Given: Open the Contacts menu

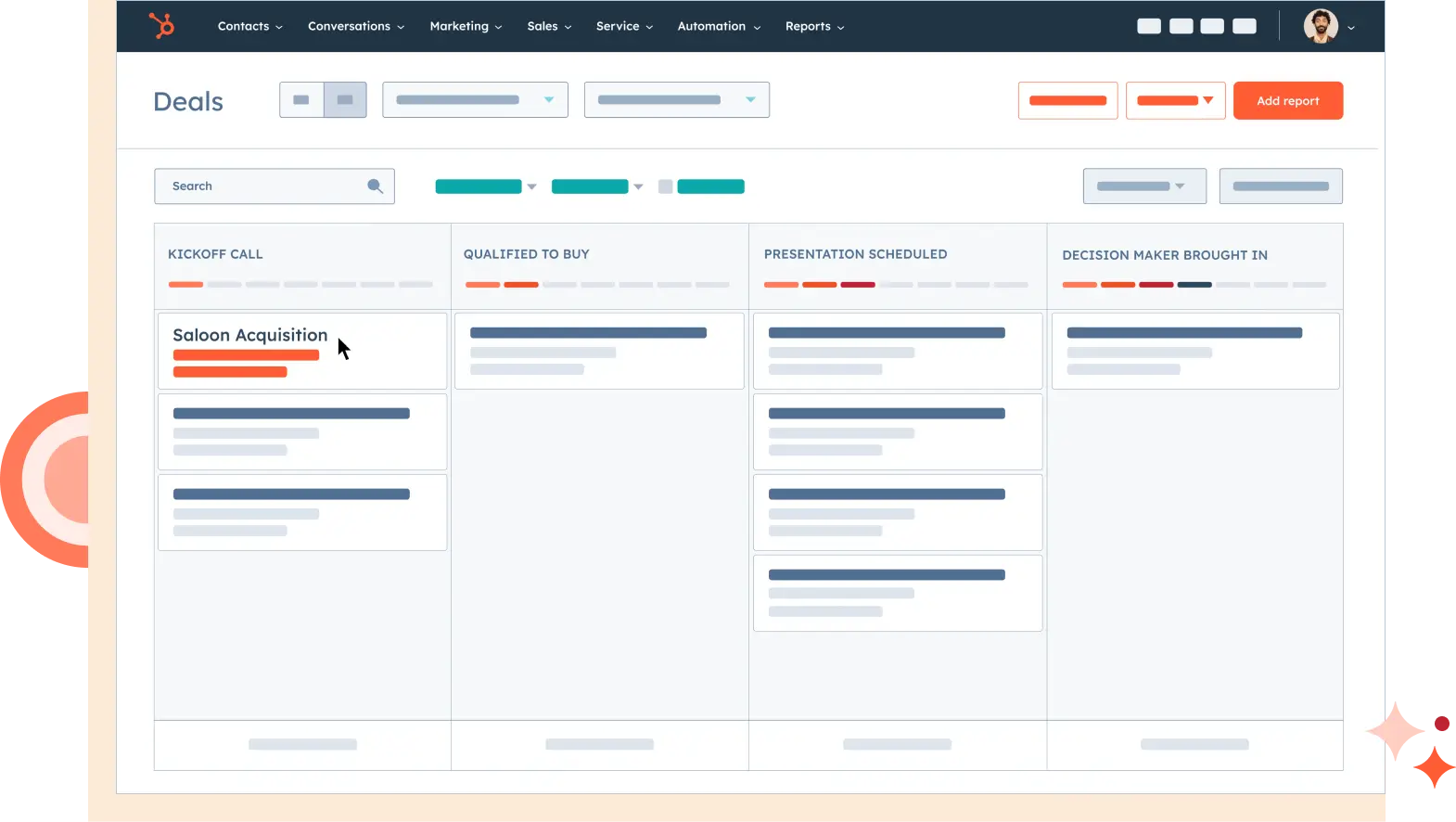Looking at the screenshot, I should (x=249, y=26).
